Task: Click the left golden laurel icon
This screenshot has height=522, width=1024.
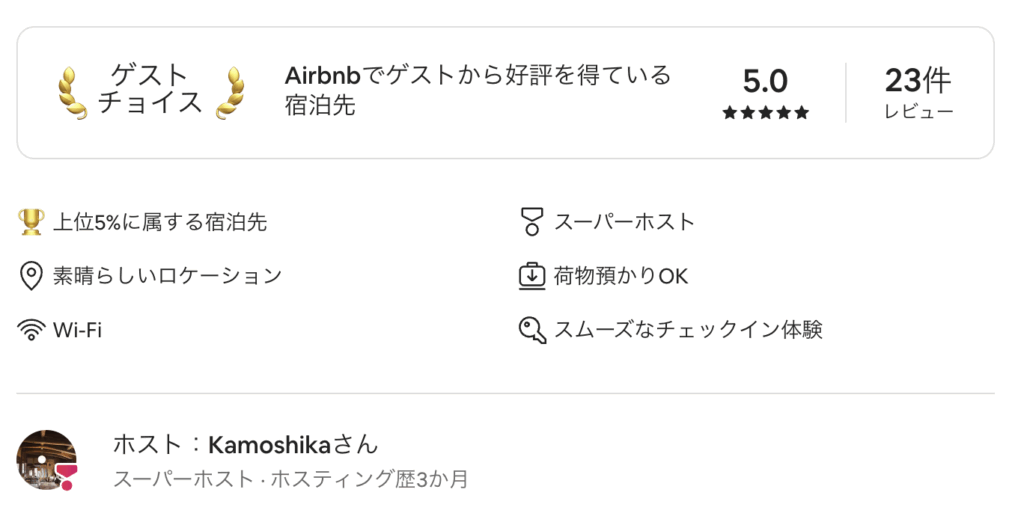Action: [x=72, y=92]
